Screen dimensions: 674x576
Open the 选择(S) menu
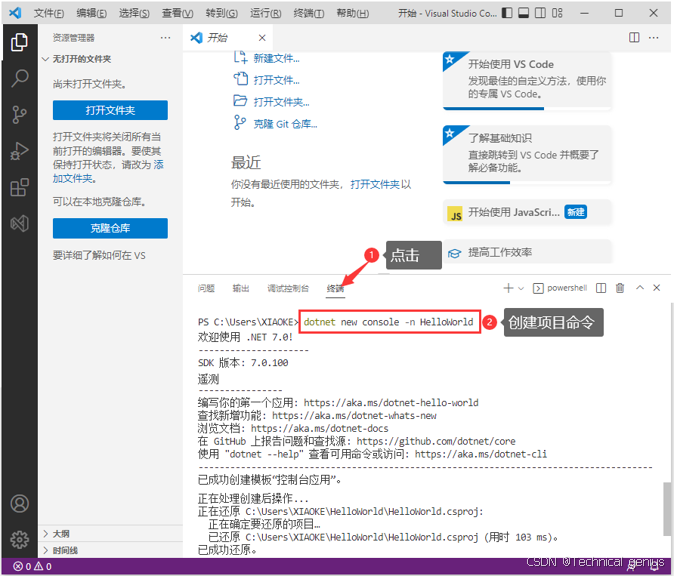134,13
